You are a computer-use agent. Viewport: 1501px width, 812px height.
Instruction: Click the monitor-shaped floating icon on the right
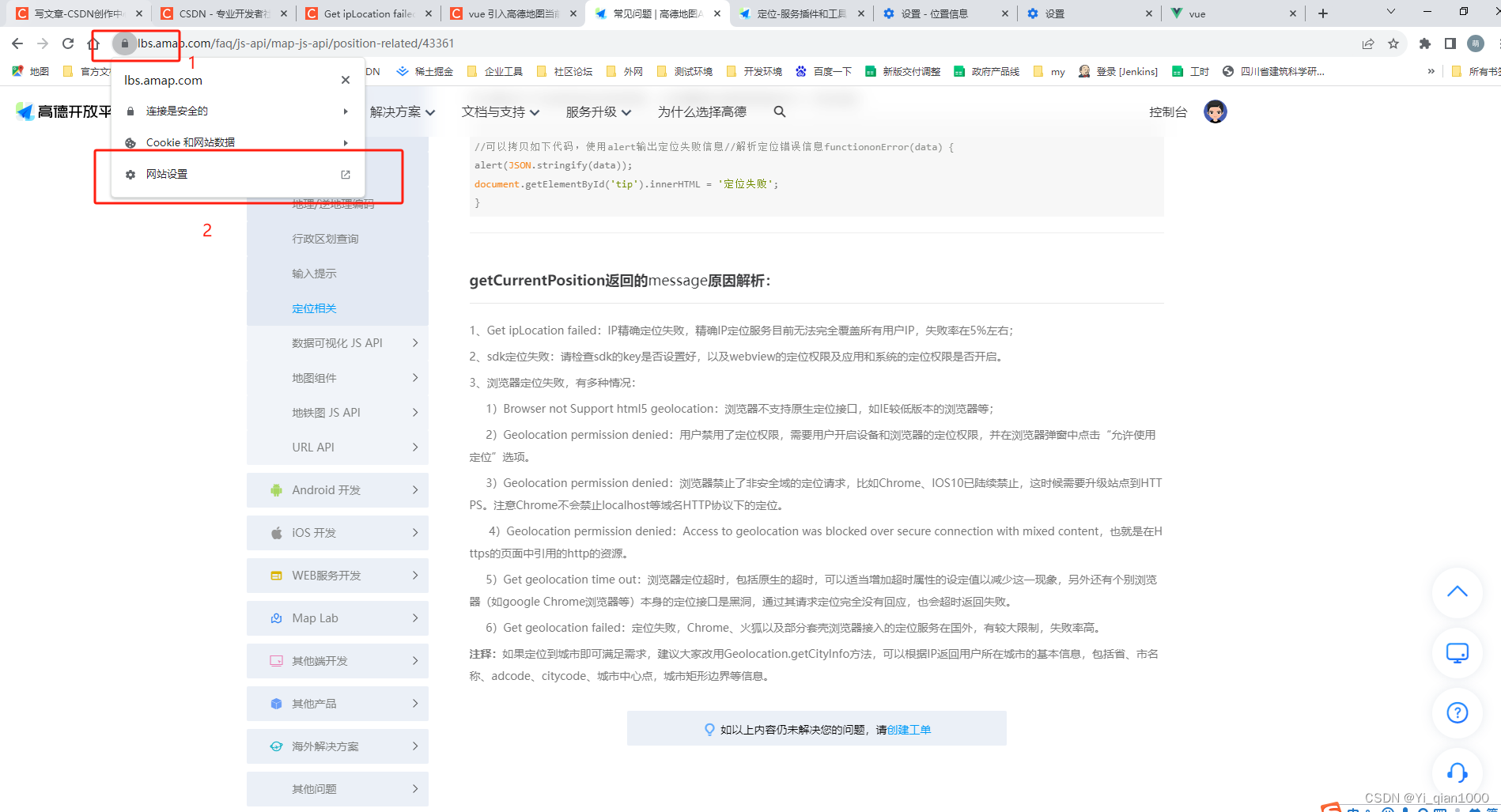coord(1457,653)
